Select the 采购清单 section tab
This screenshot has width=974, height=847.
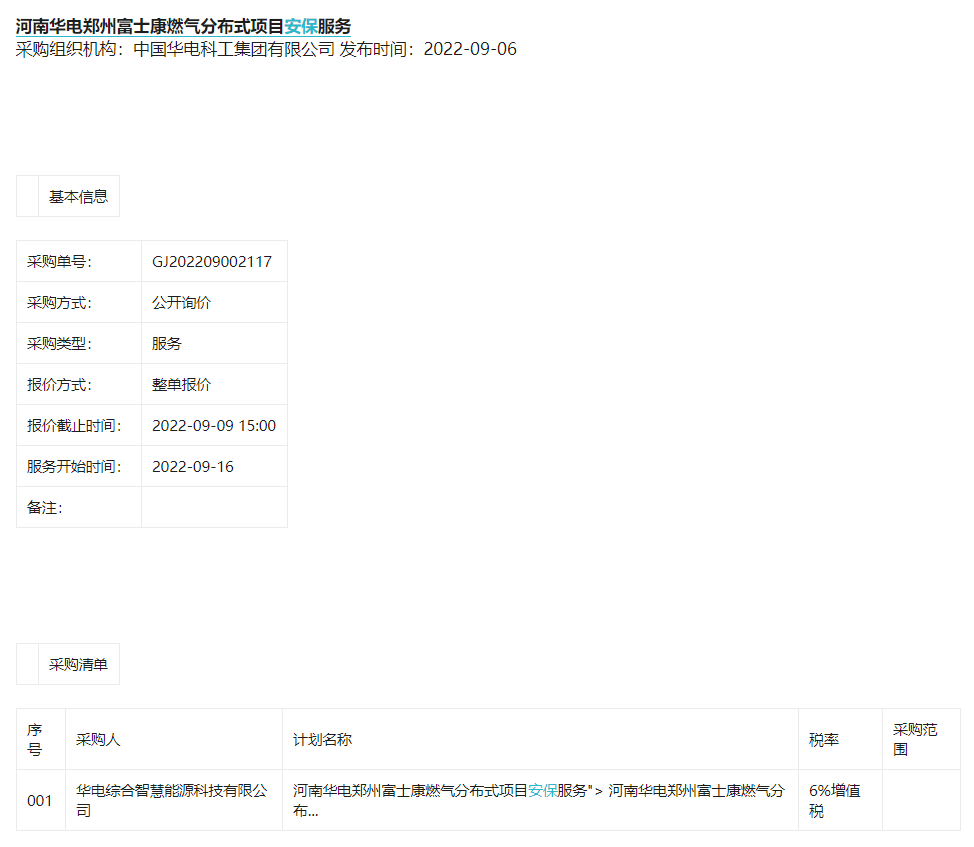point(78,665)
